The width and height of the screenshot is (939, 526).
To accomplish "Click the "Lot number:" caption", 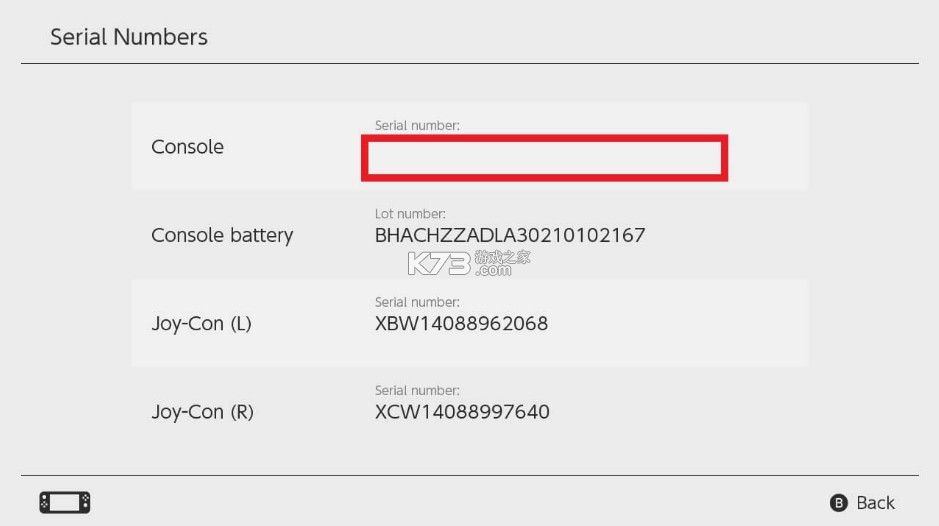I will 410,214.
